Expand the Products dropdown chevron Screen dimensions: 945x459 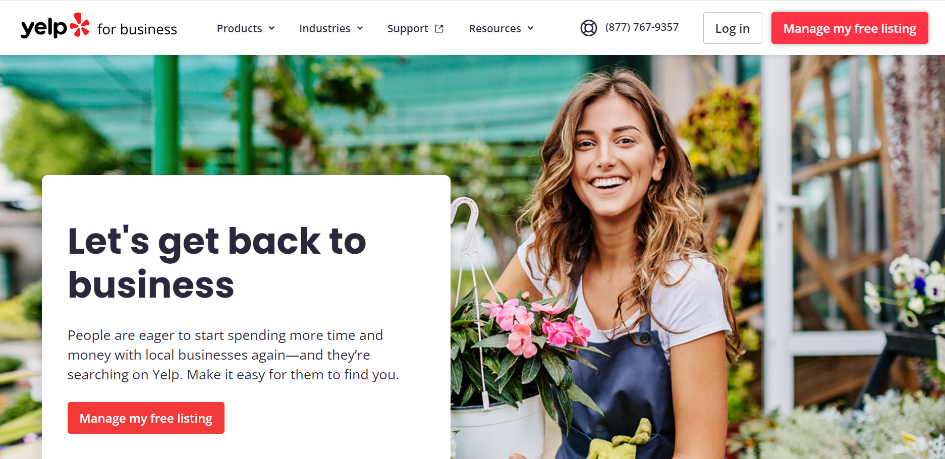pyautogui.click(x=271, y=28)
